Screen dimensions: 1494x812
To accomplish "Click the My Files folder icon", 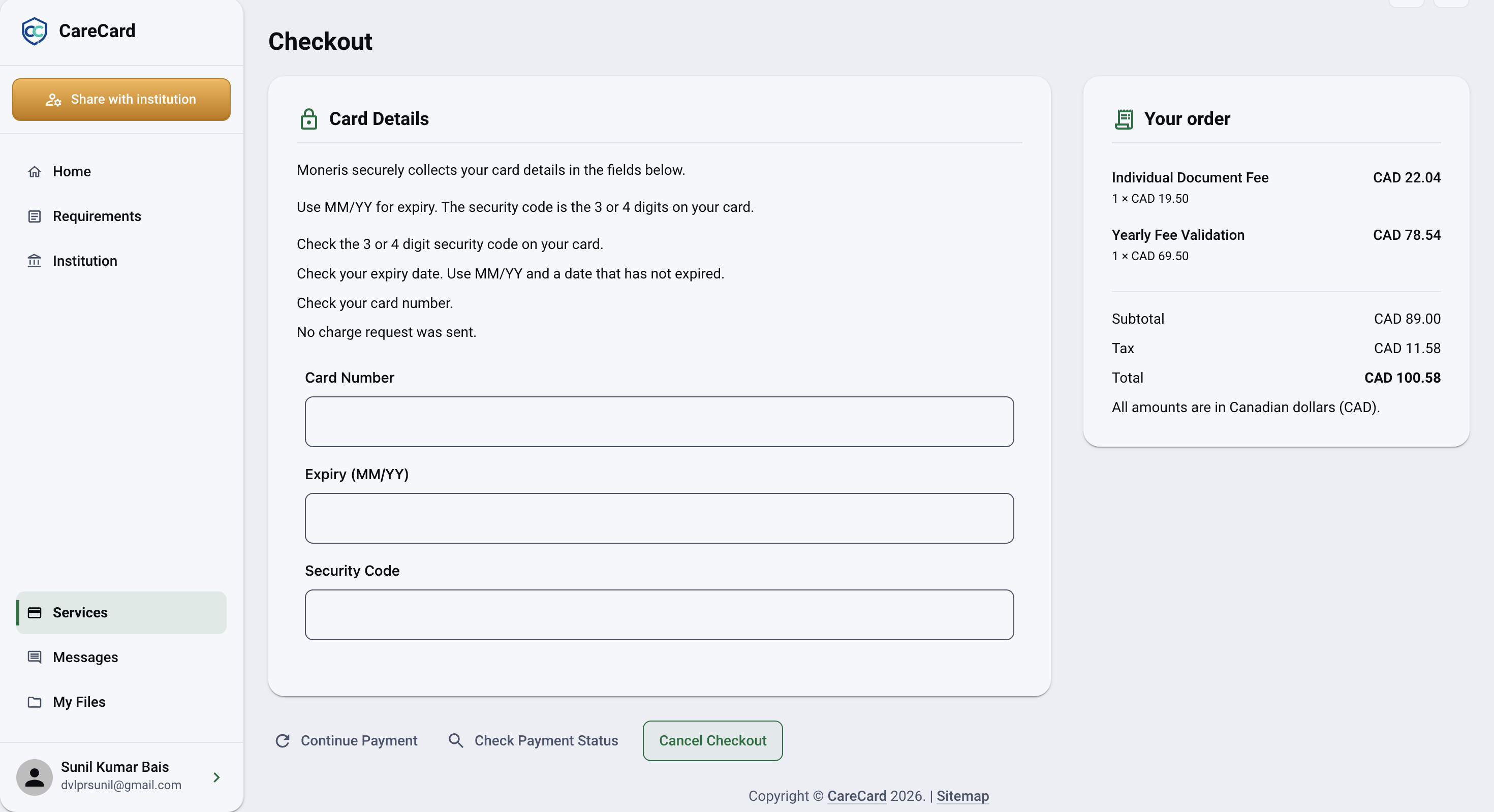I will point(34,702).
